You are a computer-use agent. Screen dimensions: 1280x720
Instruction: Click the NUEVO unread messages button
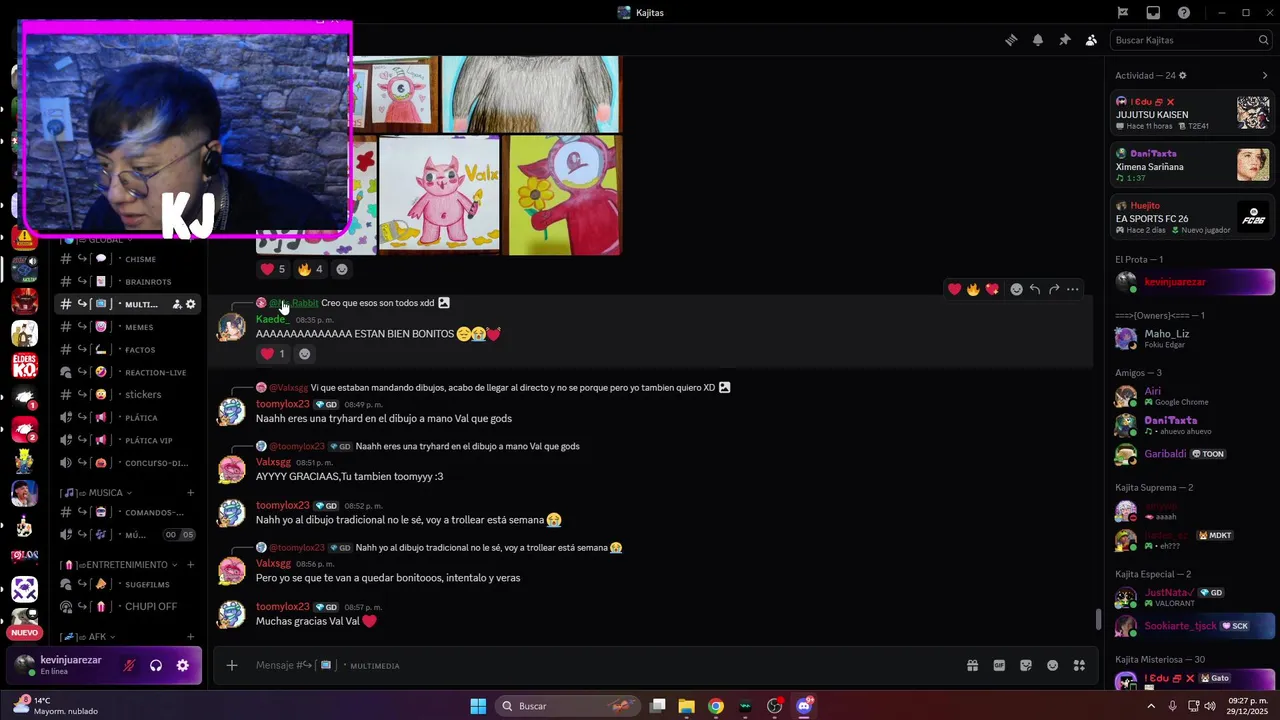(25, 632)
